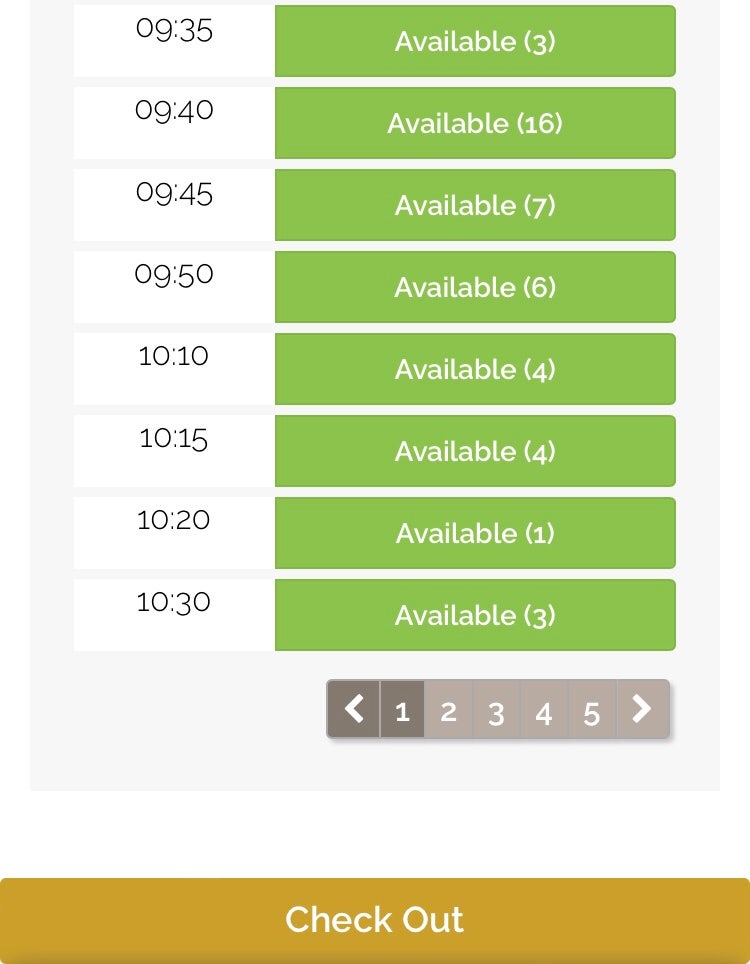
Task: Open page 3 of time slots
Action: 496,709
